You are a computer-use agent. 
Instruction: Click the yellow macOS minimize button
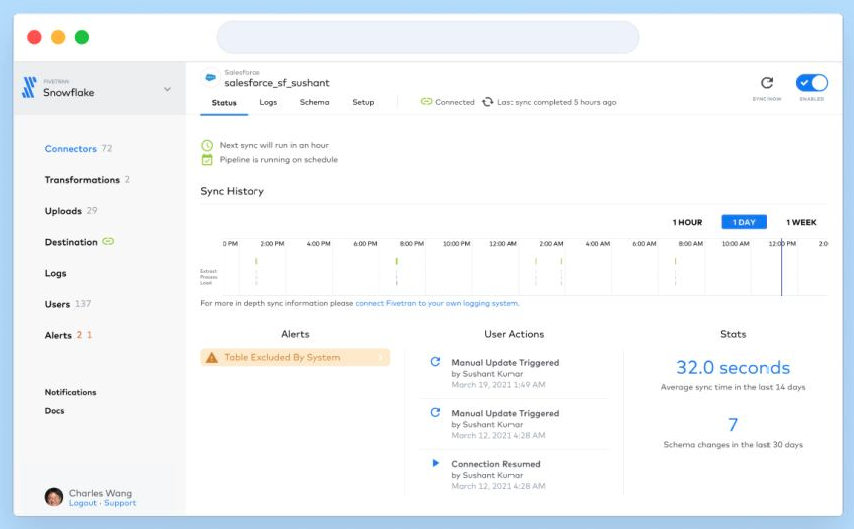pos(58,37)
